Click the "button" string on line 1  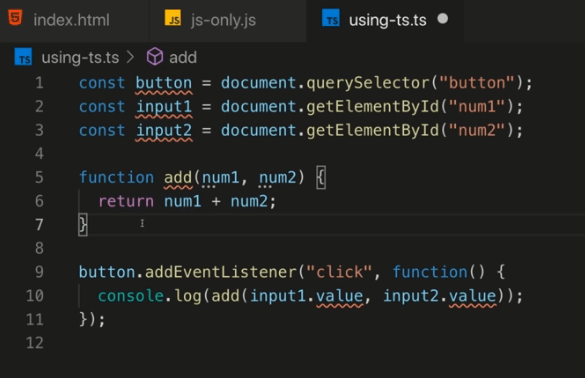point(477,82)
